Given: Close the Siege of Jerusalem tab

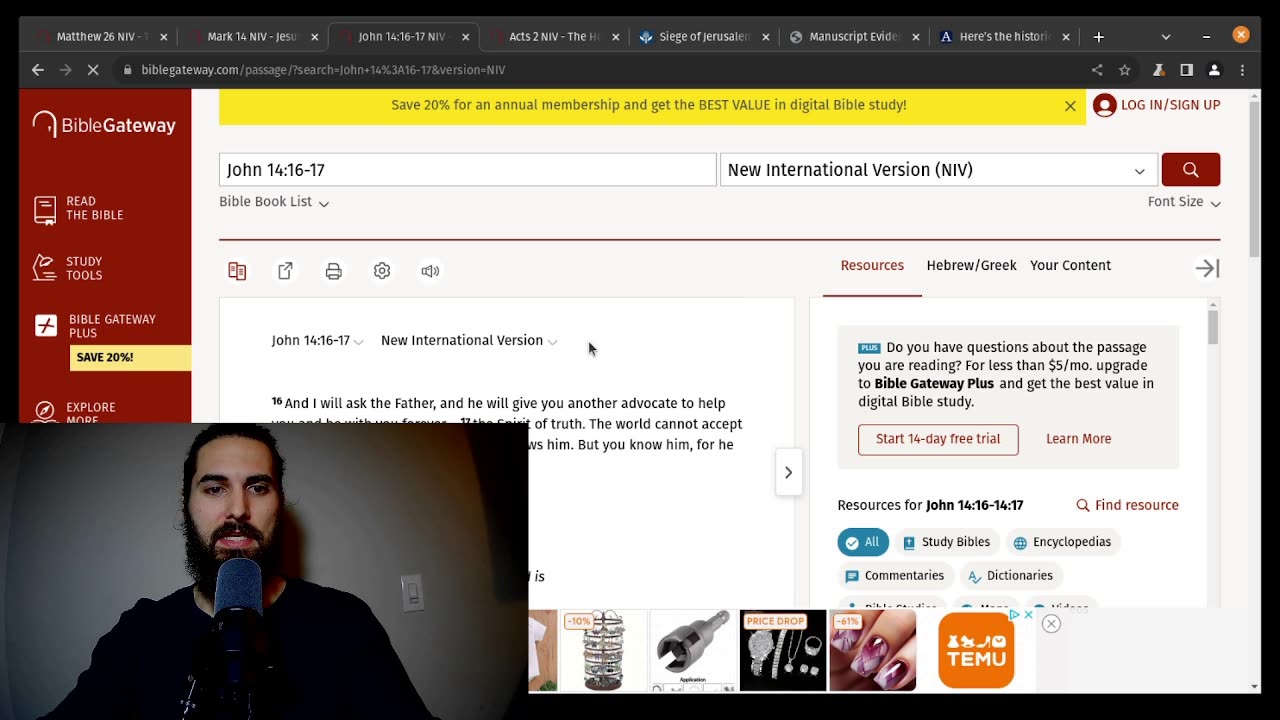Looking at the screenshot, I should point(766,37).
